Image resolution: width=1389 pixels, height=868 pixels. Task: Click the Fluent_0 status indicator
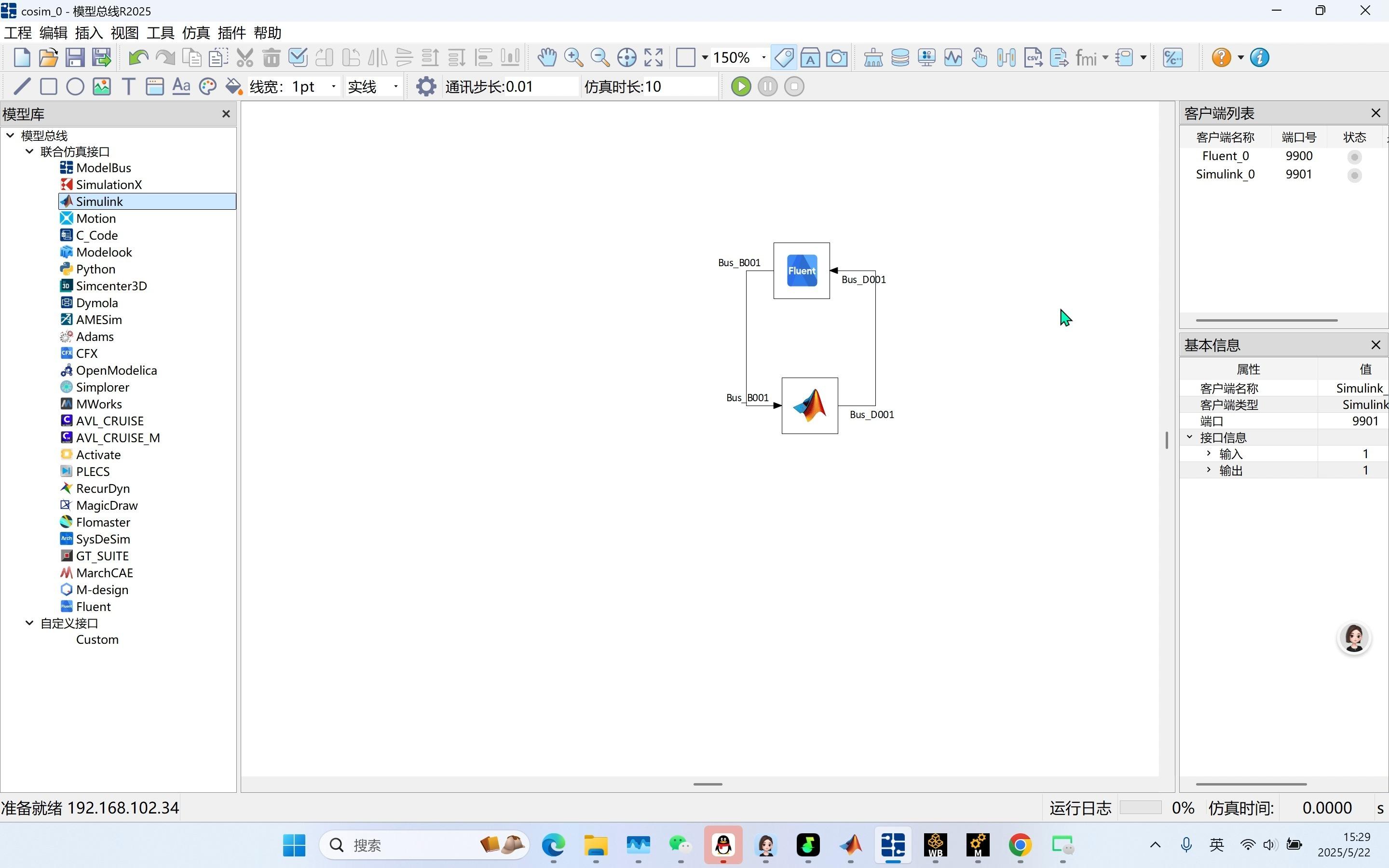click(1354, 157)
